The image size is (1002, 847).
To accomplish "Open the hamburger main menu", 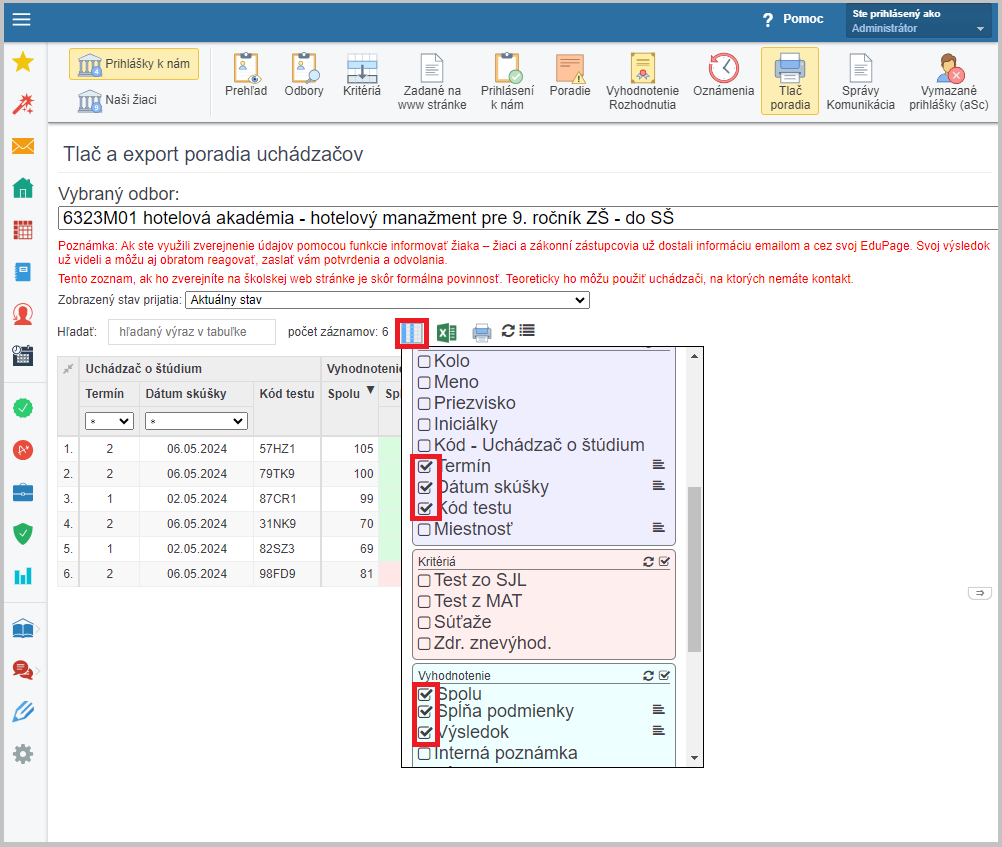I will pos(22,19).
